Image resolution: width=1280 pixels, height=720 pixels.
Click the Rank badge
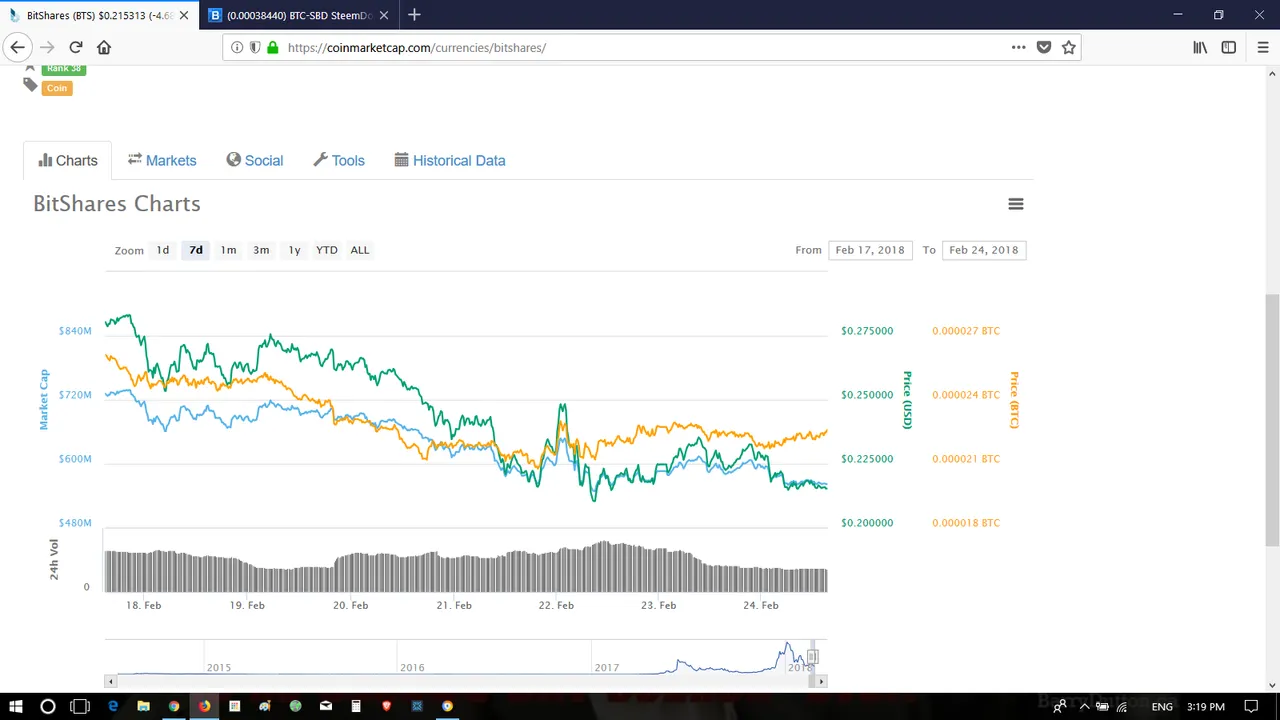[63, 68]
